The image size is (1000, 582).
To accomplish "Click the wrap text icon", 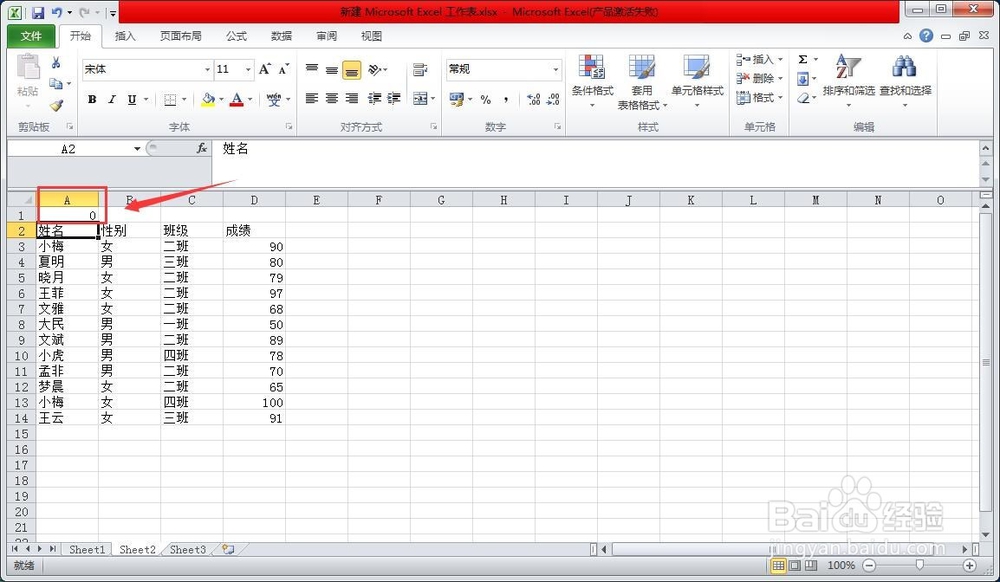I will coord(420,69).
